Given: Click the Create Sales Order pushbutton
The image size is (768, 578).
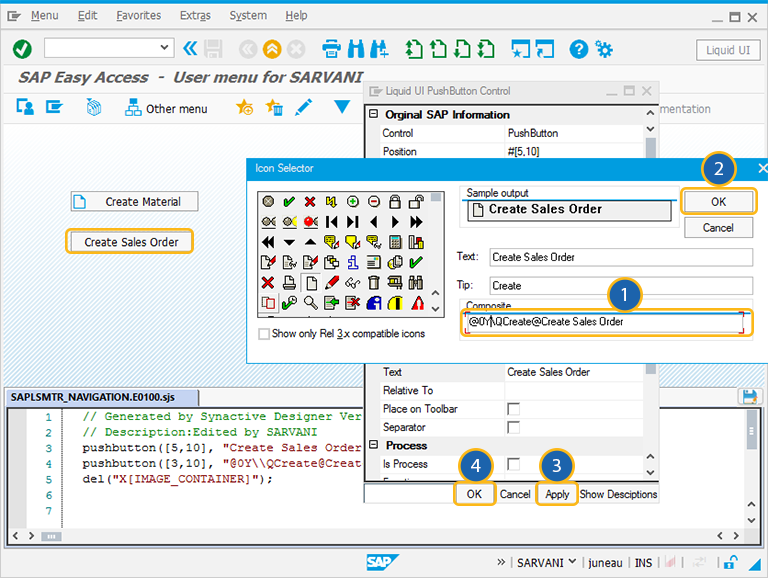Looking at the screenshot, I should 129,241.
